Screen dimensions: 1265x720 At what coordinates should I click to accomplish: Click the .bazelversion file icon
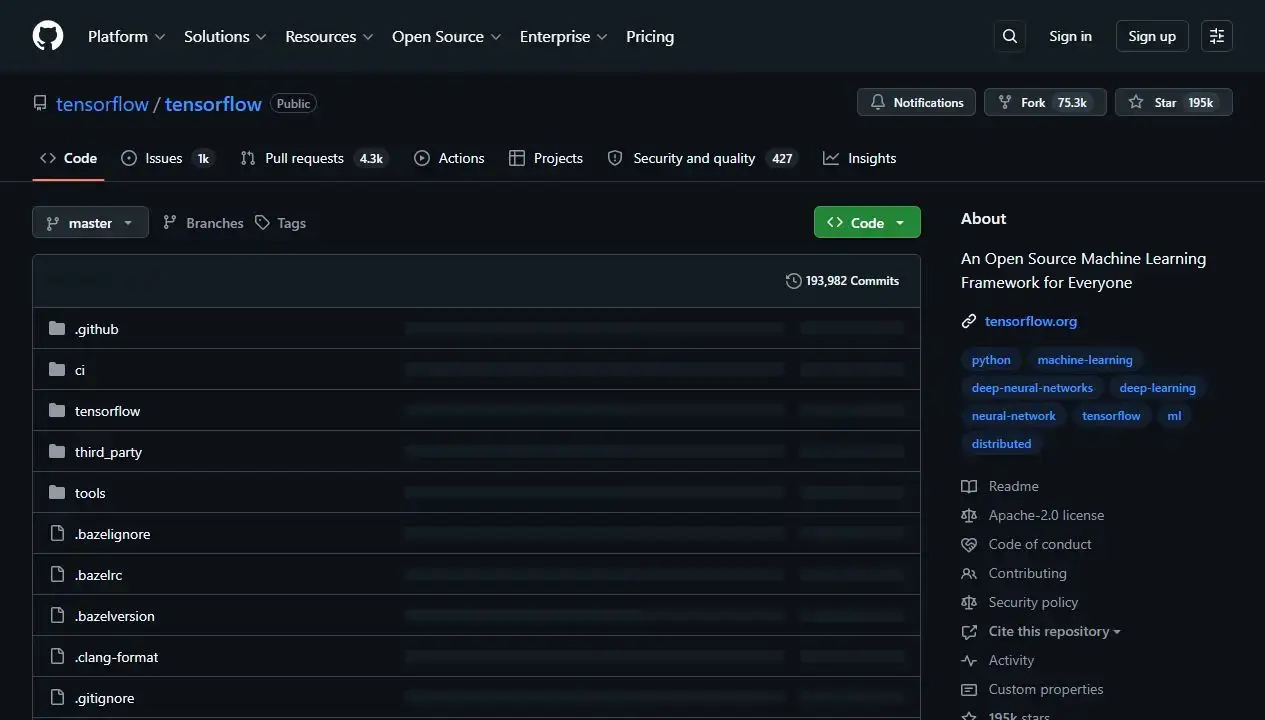[57, 616]
